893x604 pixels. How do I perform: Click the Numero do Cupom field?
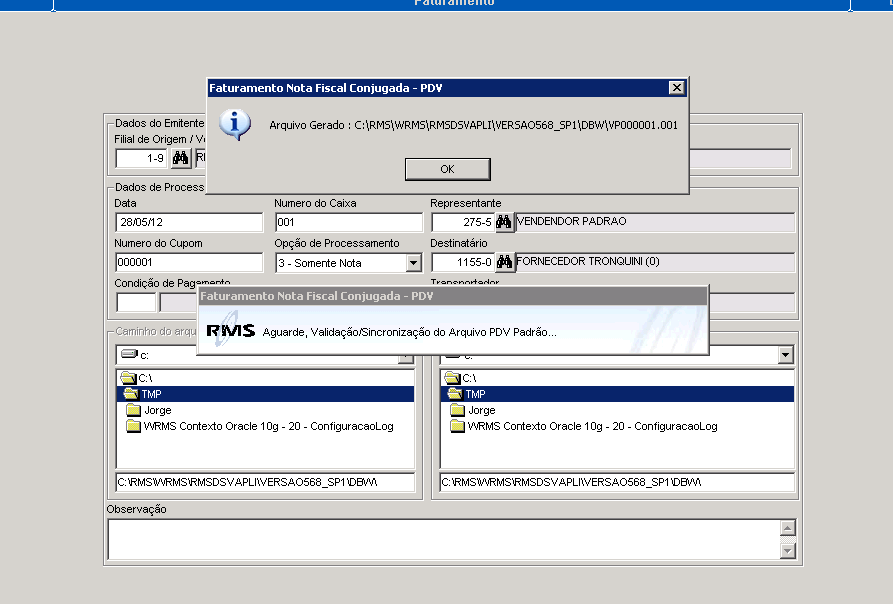pyautogui.click(x=189, y=262)
